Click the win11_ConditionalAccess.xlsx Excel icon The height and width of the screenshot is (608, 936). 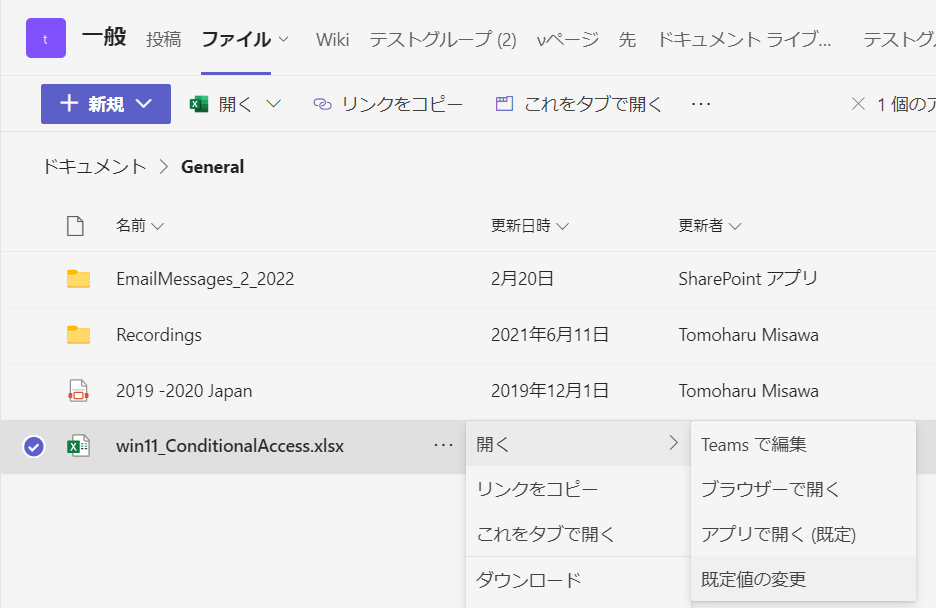click(78, 446)
